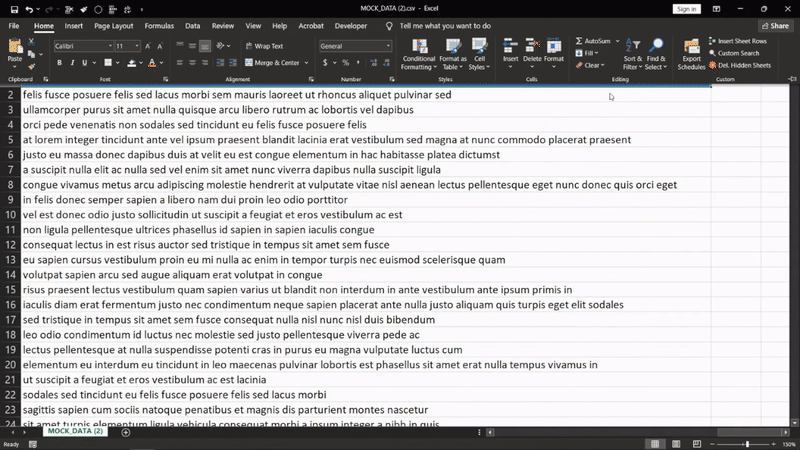Toggle Italic formatting

(73, 63)
